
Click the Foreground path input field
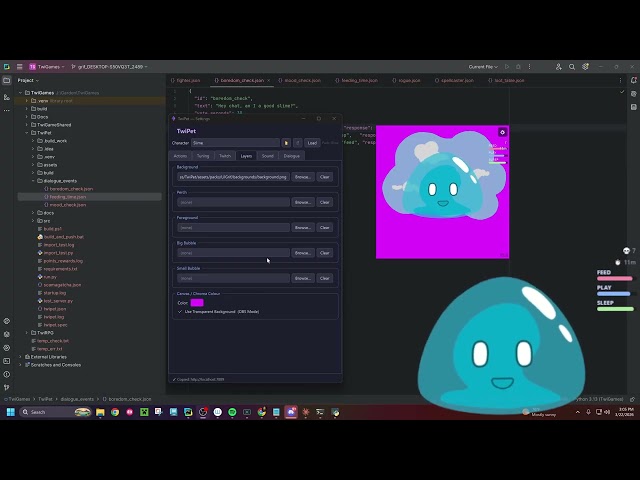[233, 228]
